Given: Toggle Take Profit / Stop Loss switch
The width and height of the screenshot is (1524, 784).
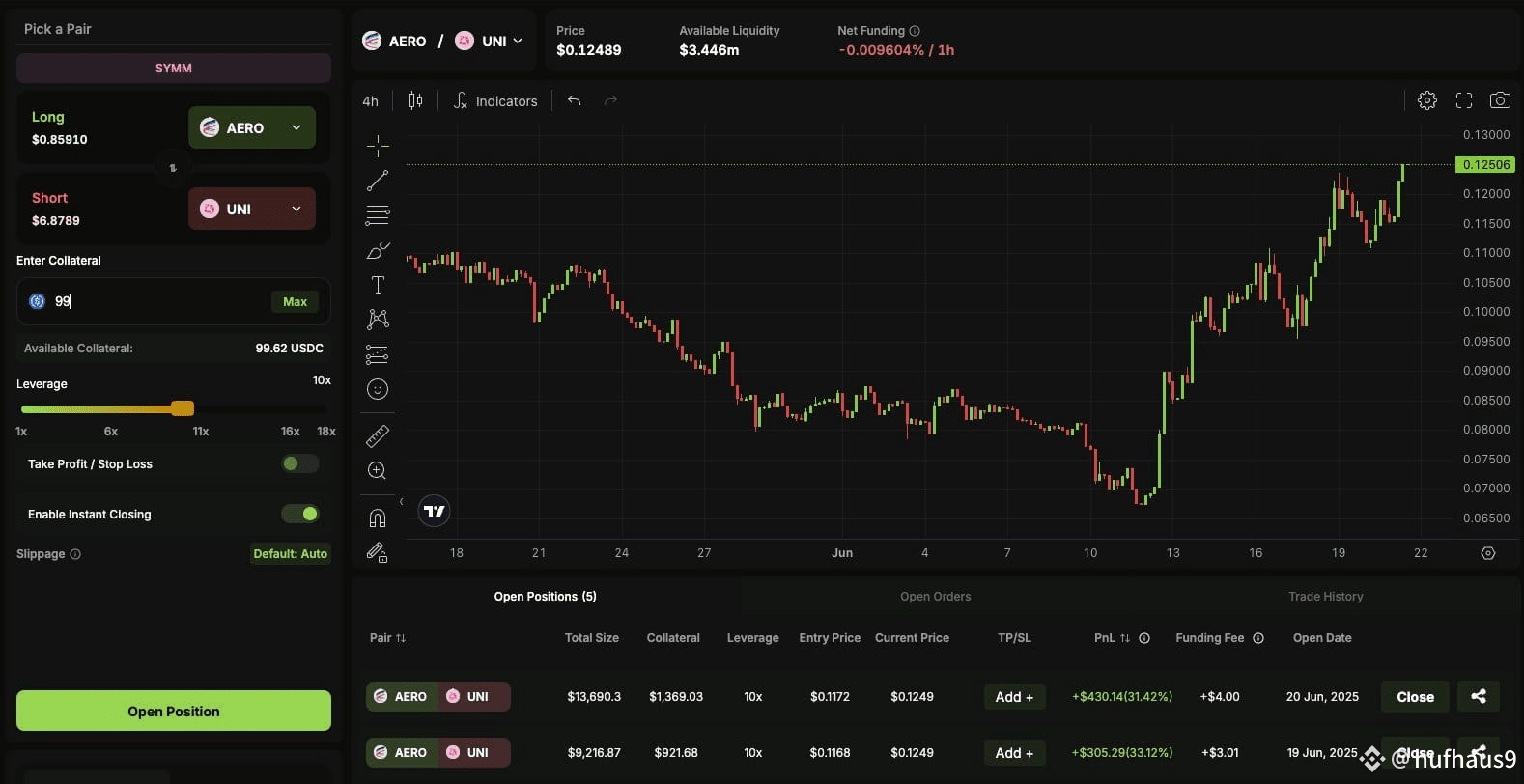Looking at the screenshot, I should click(300, 463).
